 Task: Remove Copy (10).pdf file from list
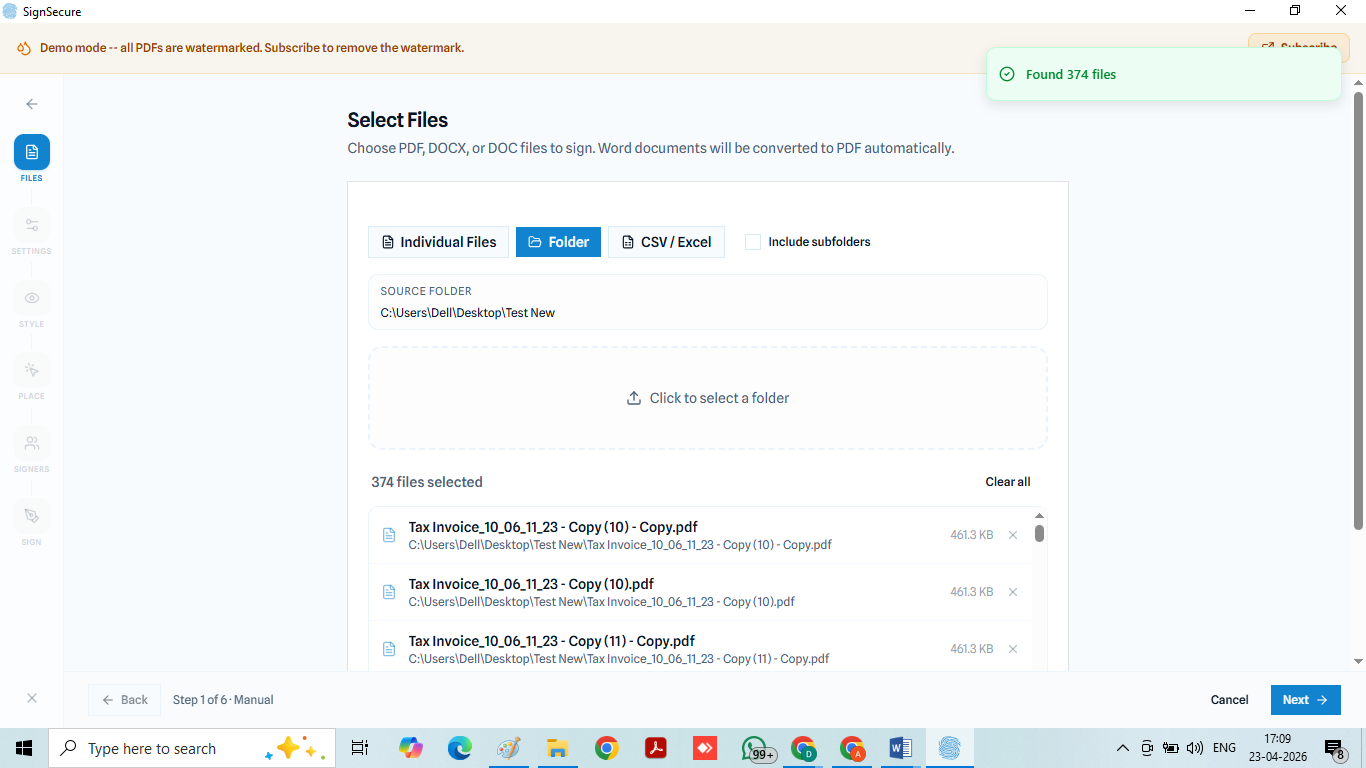1012,592
